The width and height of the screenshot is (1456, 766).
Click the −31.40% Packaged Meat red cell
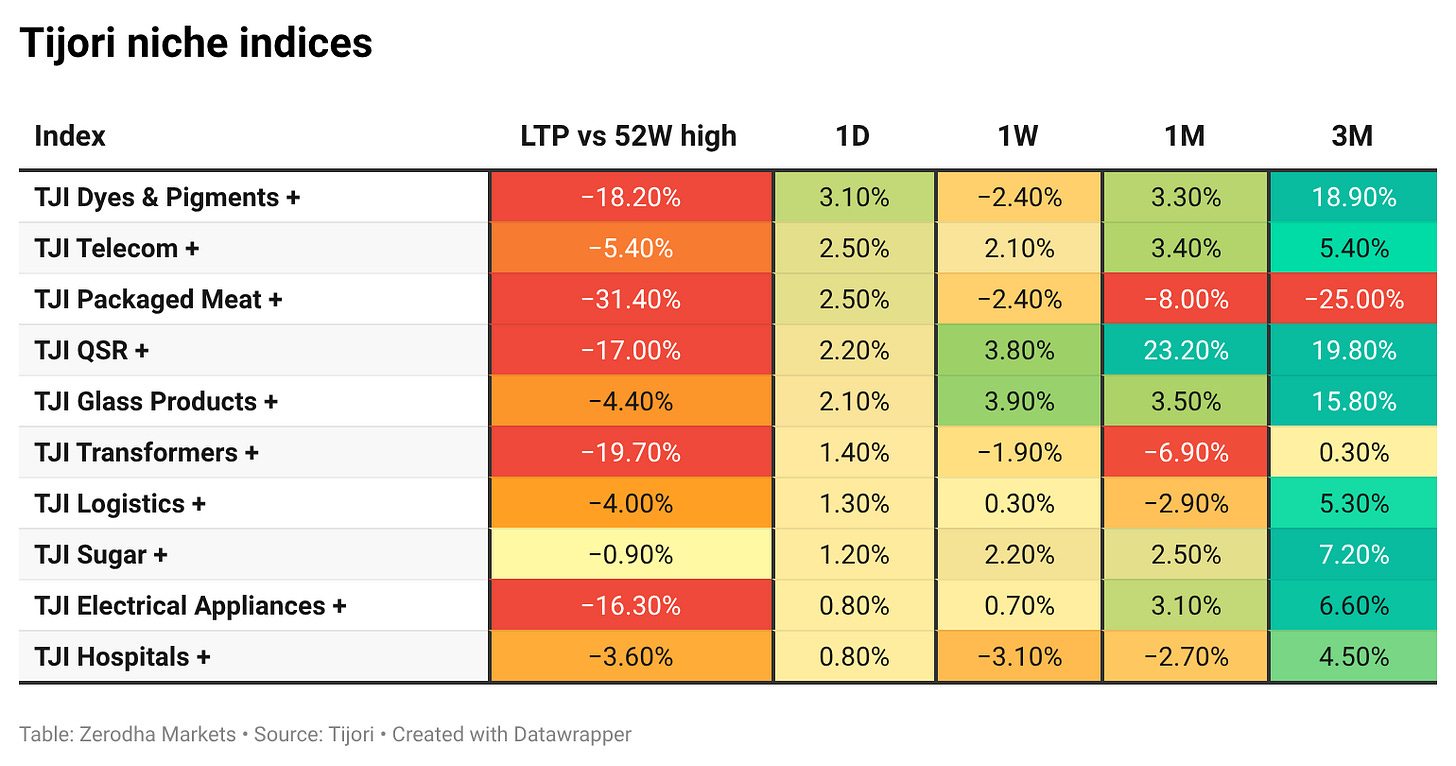[631, 299]
